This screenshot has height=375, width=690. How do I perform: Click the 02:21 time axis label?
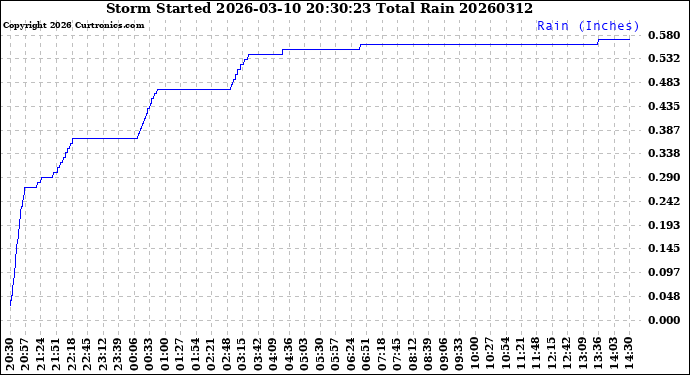[x=211, y=354]
